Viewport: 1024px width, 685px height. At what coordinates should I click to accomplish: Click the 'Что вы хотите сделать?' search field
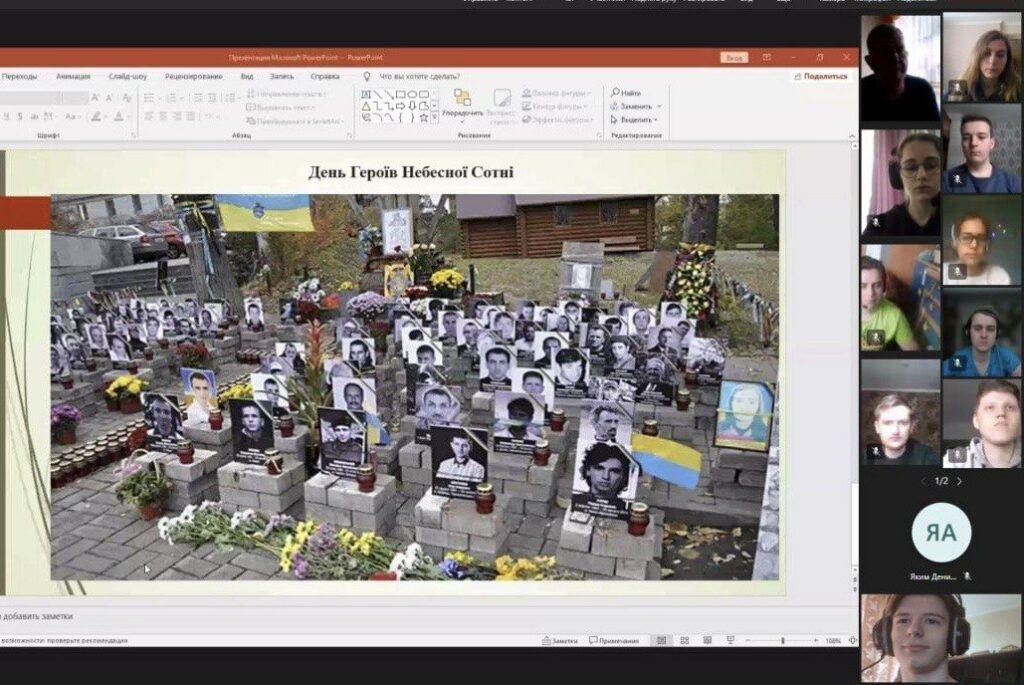pos(419,76)
